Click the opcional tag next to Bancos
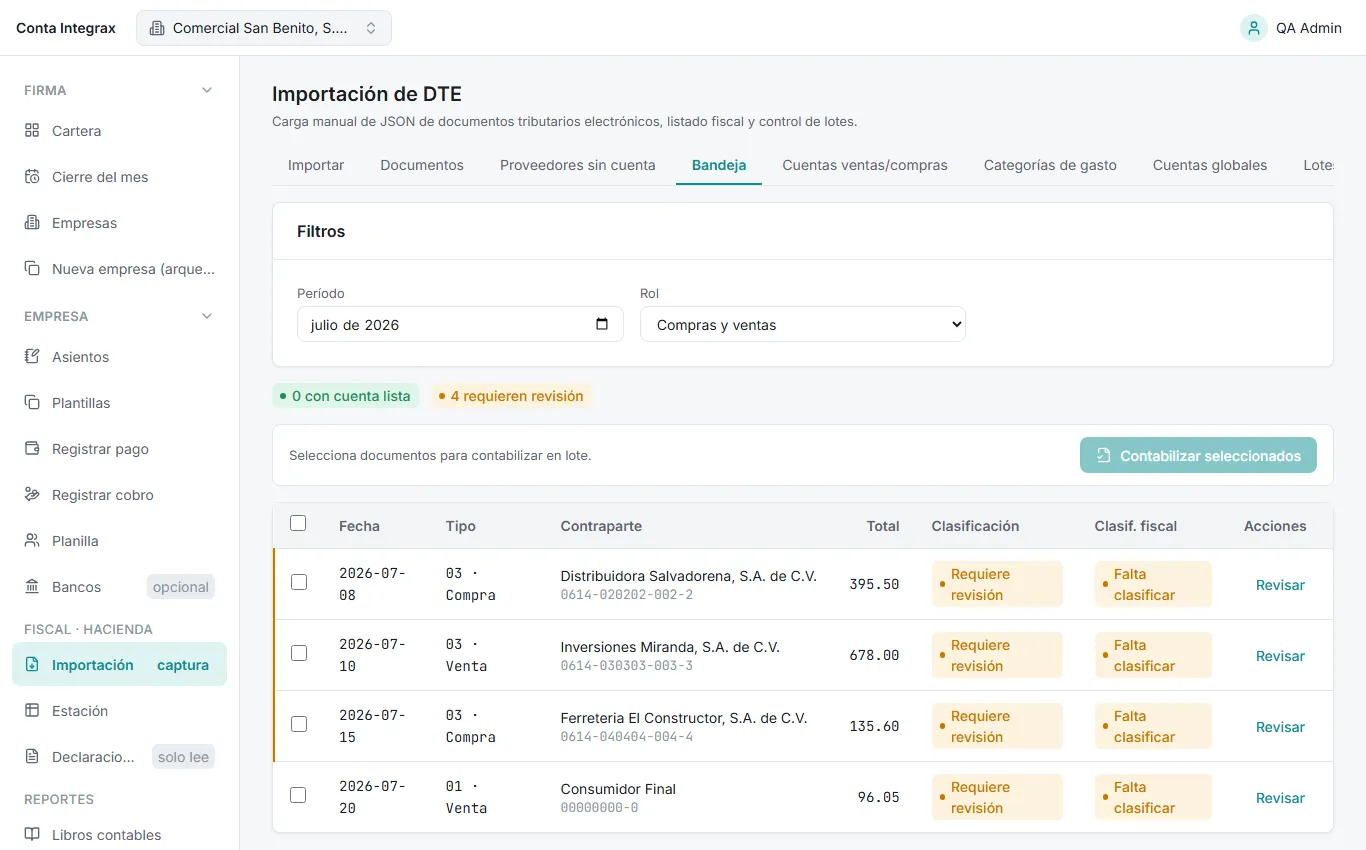1366x850 pixels. (181, 587)
